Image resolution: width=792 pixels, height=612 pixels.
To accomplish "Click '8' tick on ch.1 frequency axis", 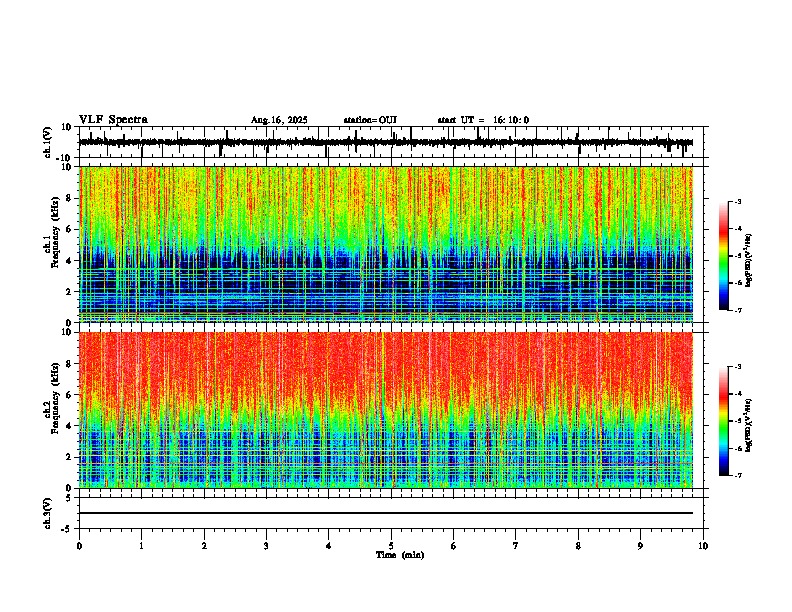I will [x=70, y=198].
